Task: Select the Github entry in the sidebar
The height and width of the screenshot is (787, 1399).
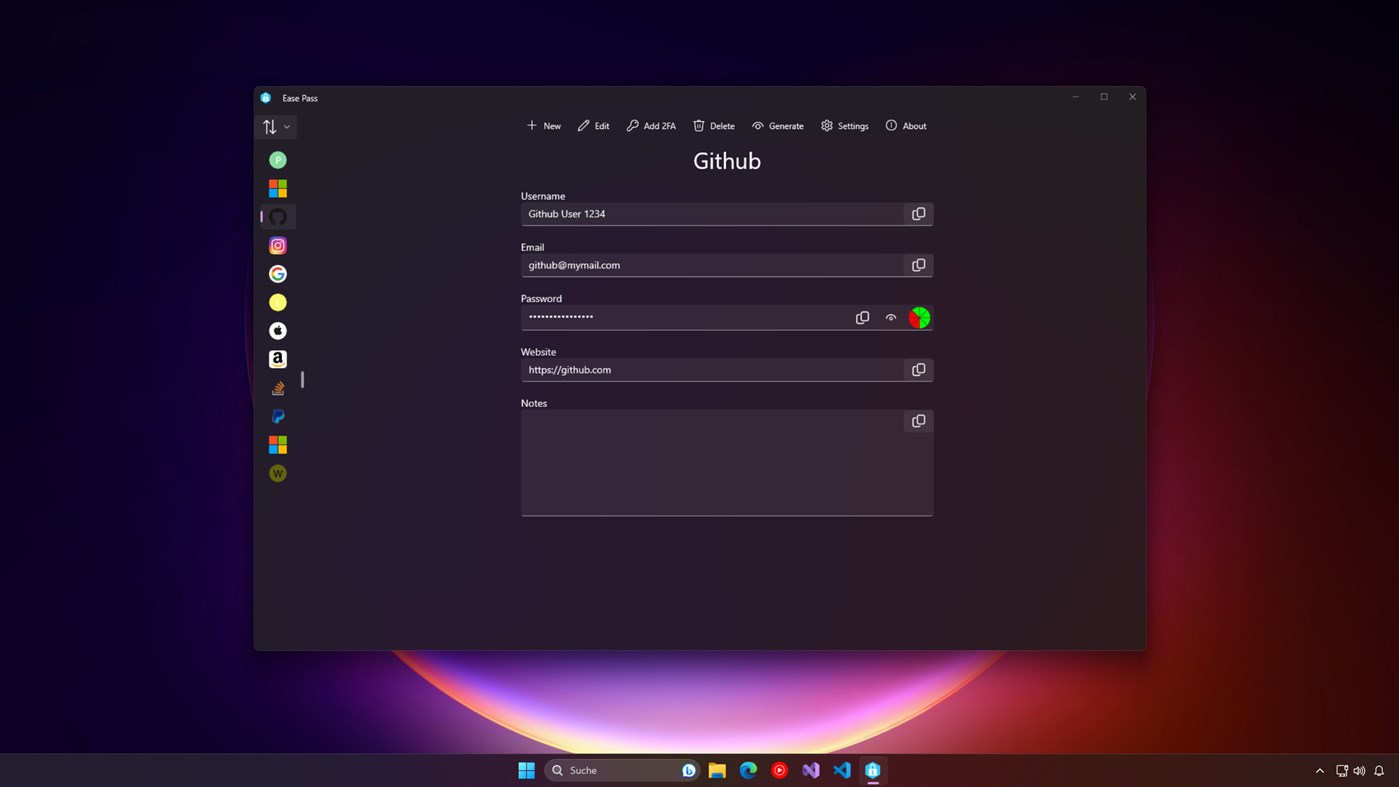Action: point(278,217)
